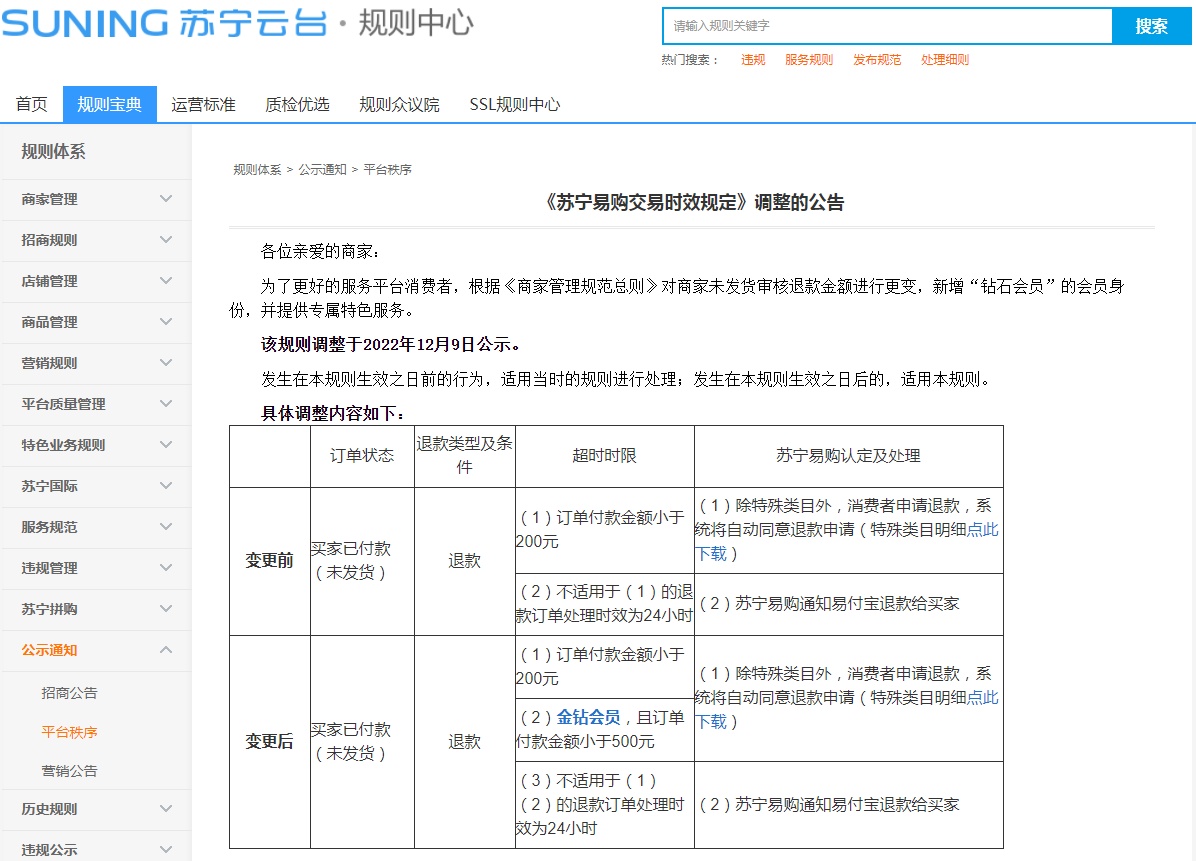Click the SUNING 苏宁云台 logo
This screenshot has height=861, width=1196.
(x=165, y=23)
